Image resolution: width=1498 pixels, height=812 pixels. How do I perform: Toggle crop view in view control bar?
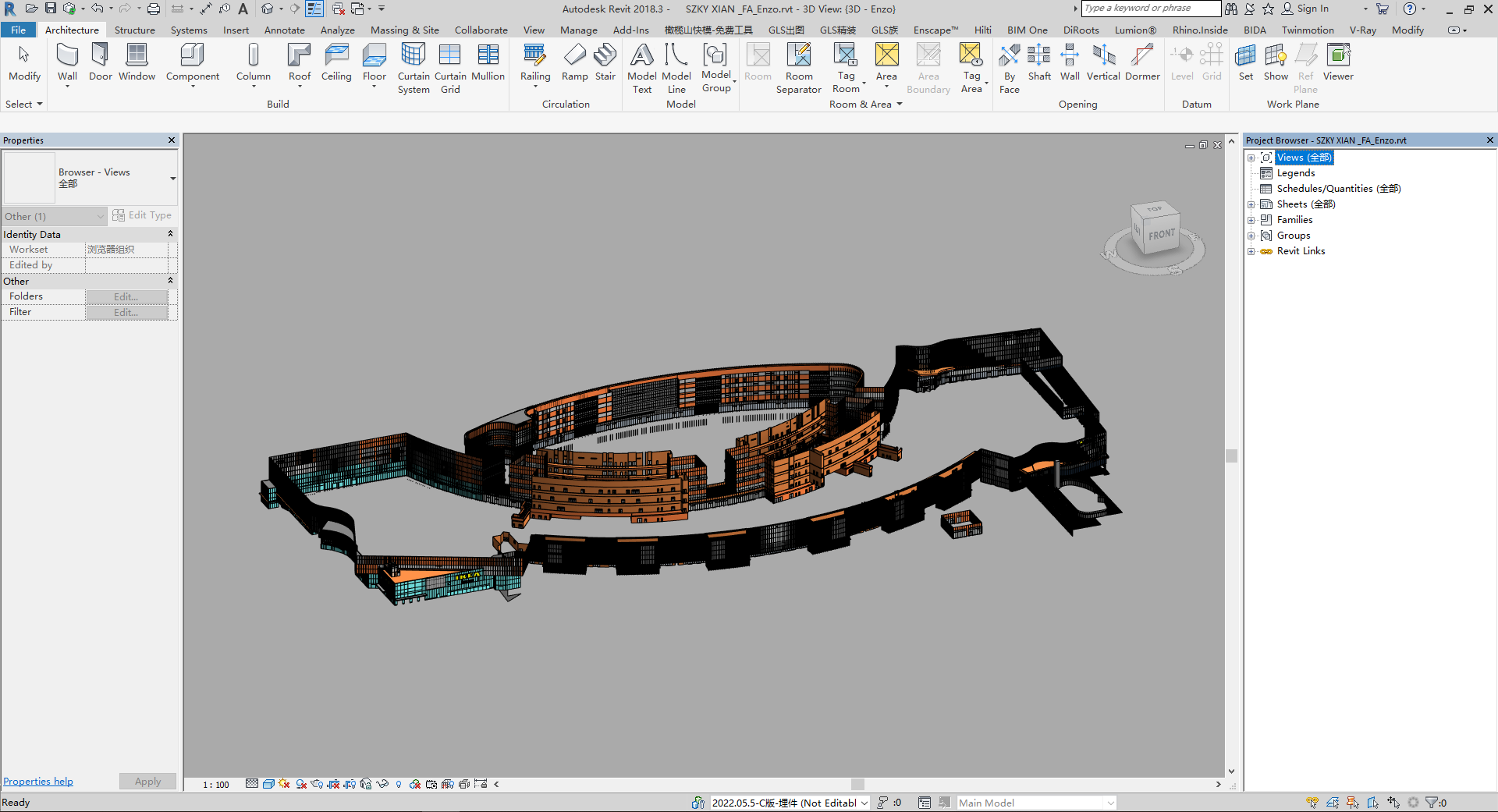click(x=333, y=784)
